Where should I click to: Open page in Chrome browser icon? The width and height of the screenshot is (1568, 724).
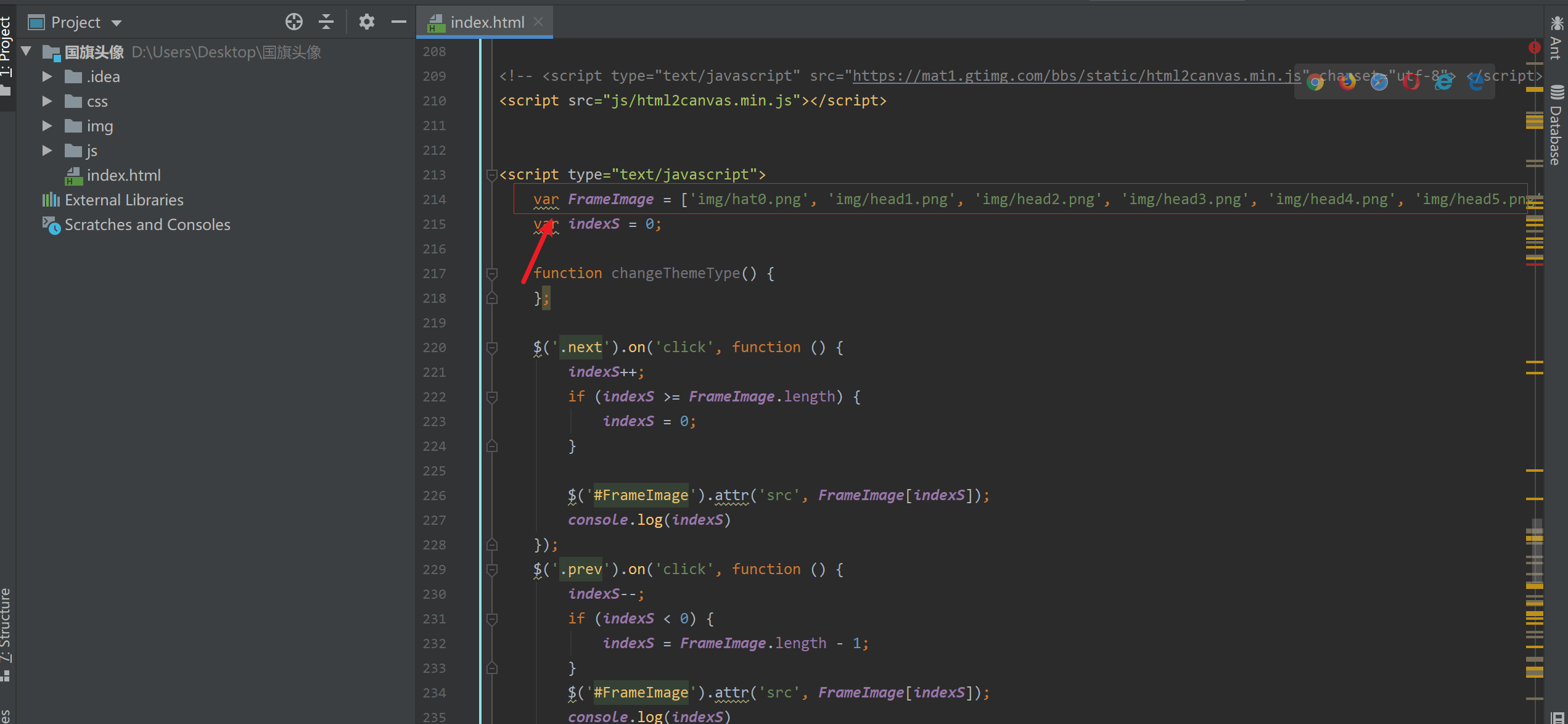pyautogui.click(x=1315, y=81)
